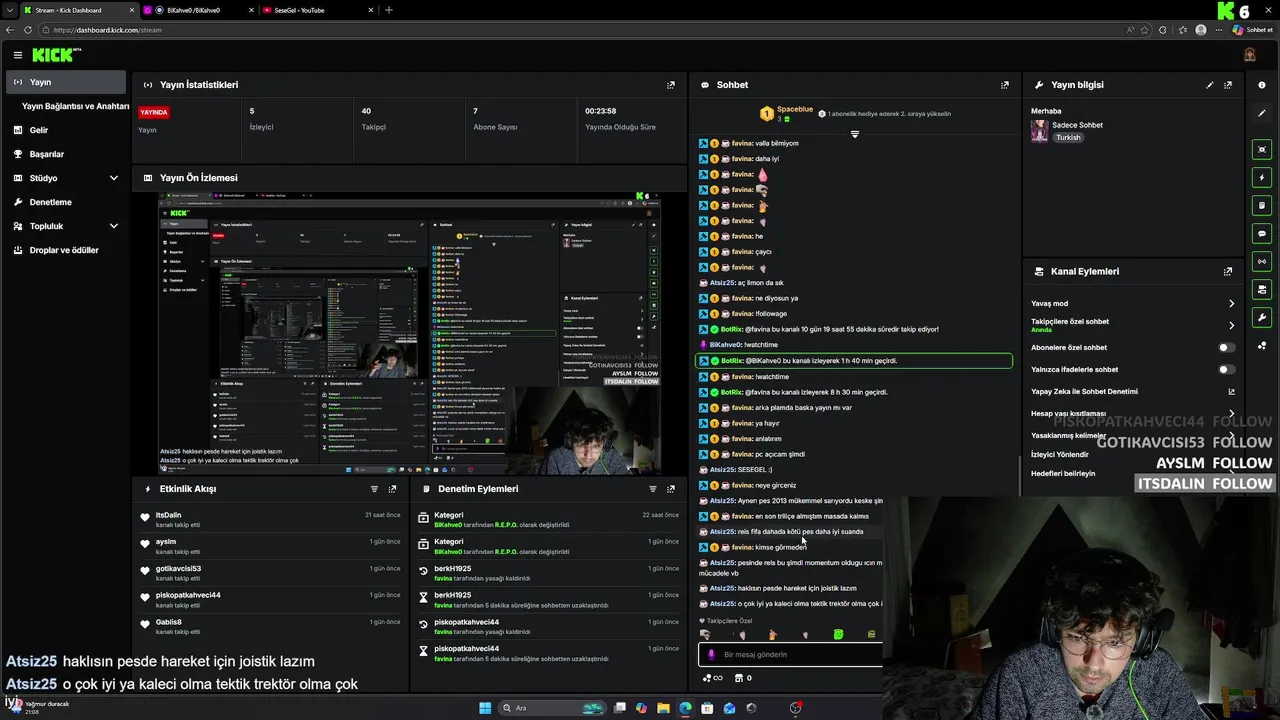Click the pencil icon in right toolbar
Image resolution: width=1280 pixels, height=720 pixels.
pos(1262,113)
